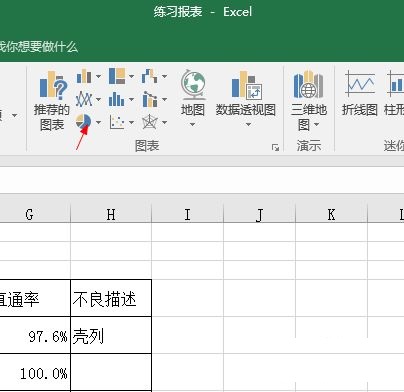Insert a waterfall or stock chart
This screenshot has height=392, width=404.
[x=150, y=76]
